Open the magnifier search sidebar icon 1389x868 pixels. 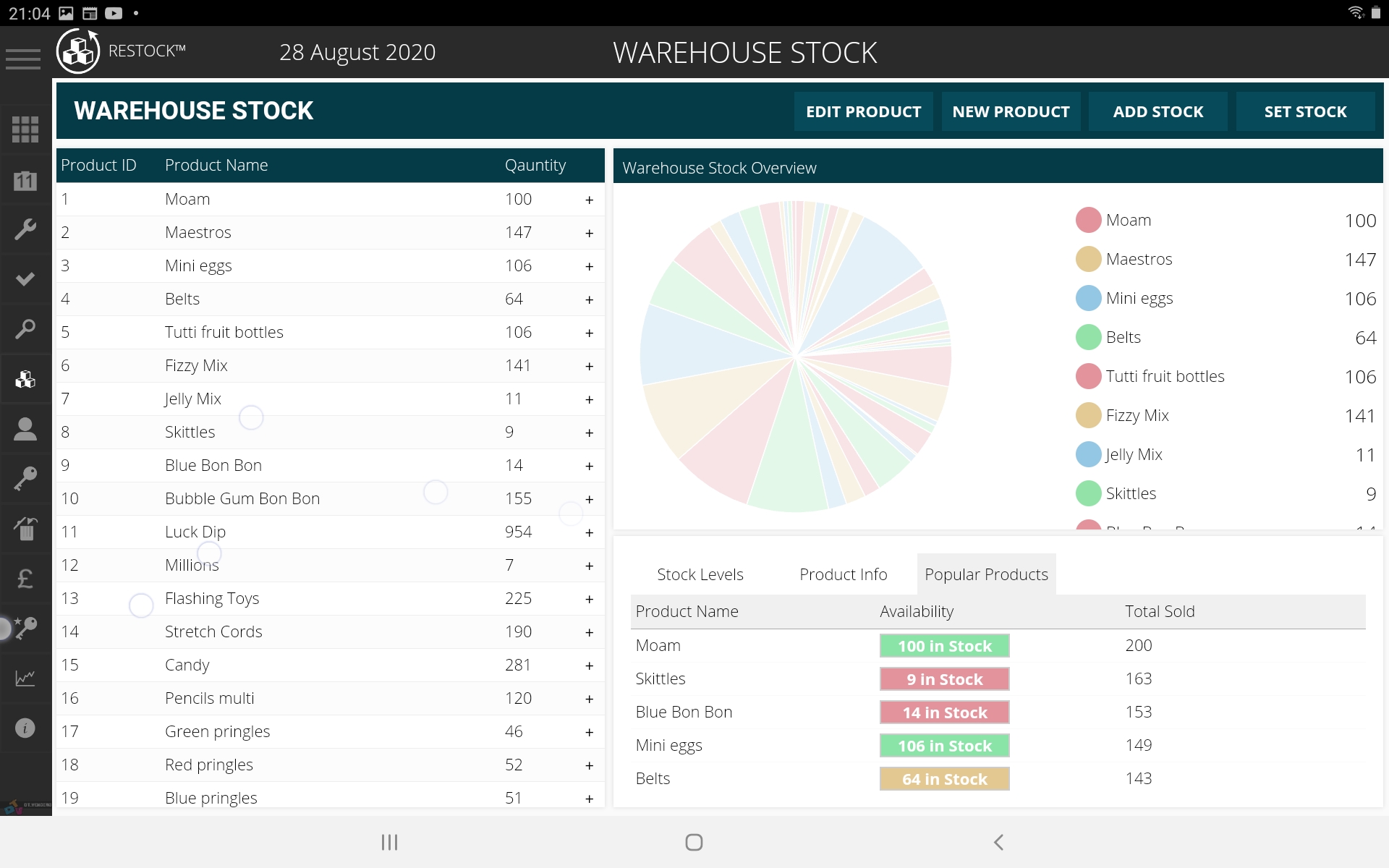point(25,329)
